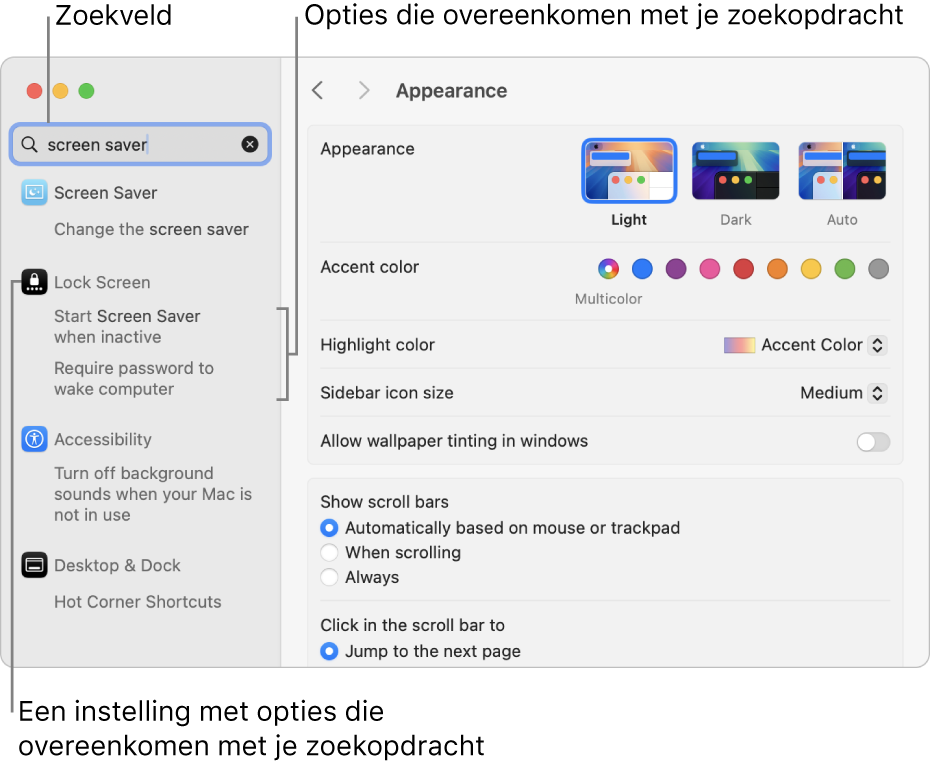Screen dimensions: 931x769
Task: Clear the search field text
Action: 250,145
